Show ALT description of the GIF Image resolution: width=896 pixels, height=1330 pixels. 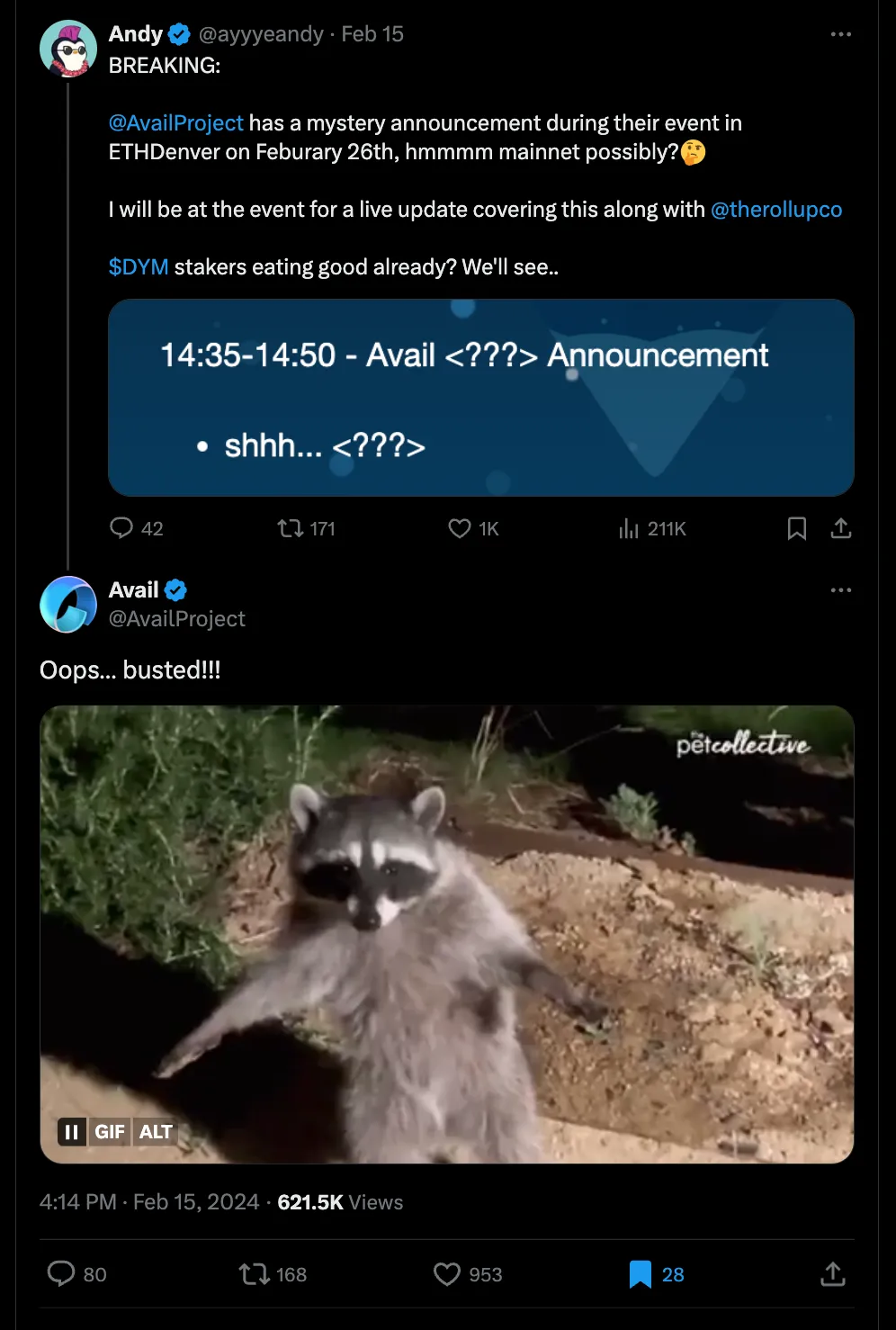[x=156, y=1131]
